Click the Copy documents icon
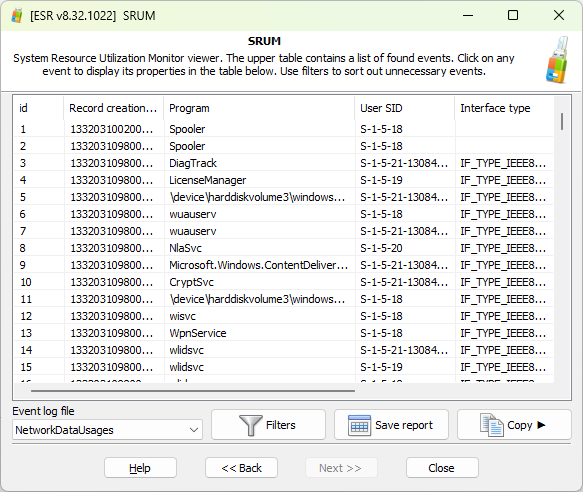 492,425
